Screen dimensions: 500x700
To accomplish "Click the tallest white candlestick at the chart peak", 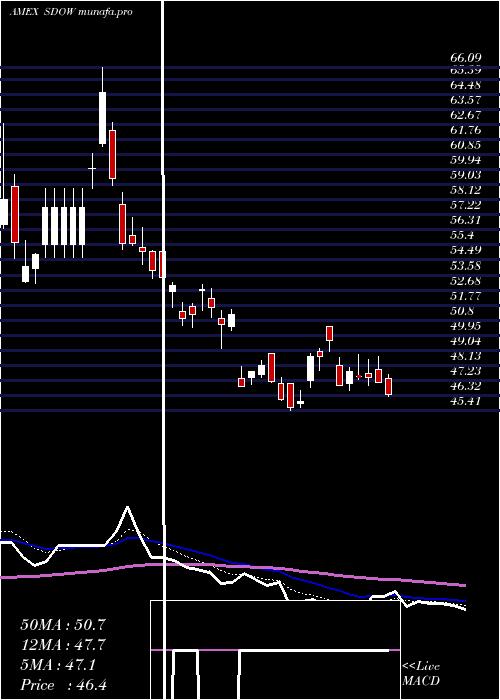I will [102, 118].
